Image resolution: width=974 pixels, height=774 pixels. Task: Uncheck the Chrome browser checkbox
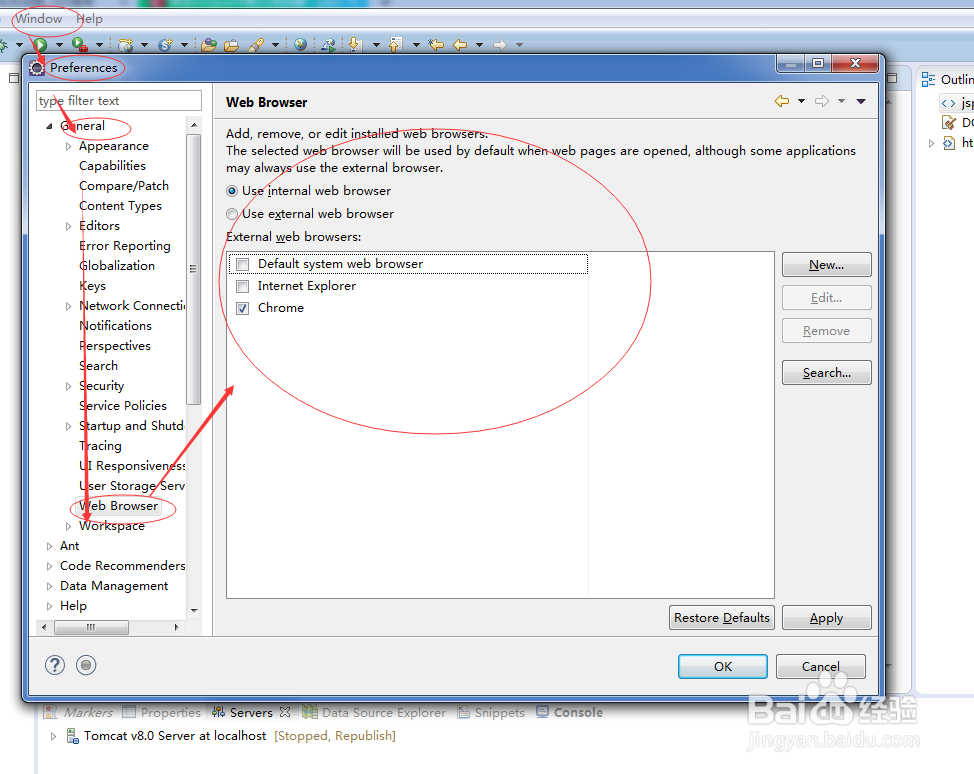coord(243,308)
